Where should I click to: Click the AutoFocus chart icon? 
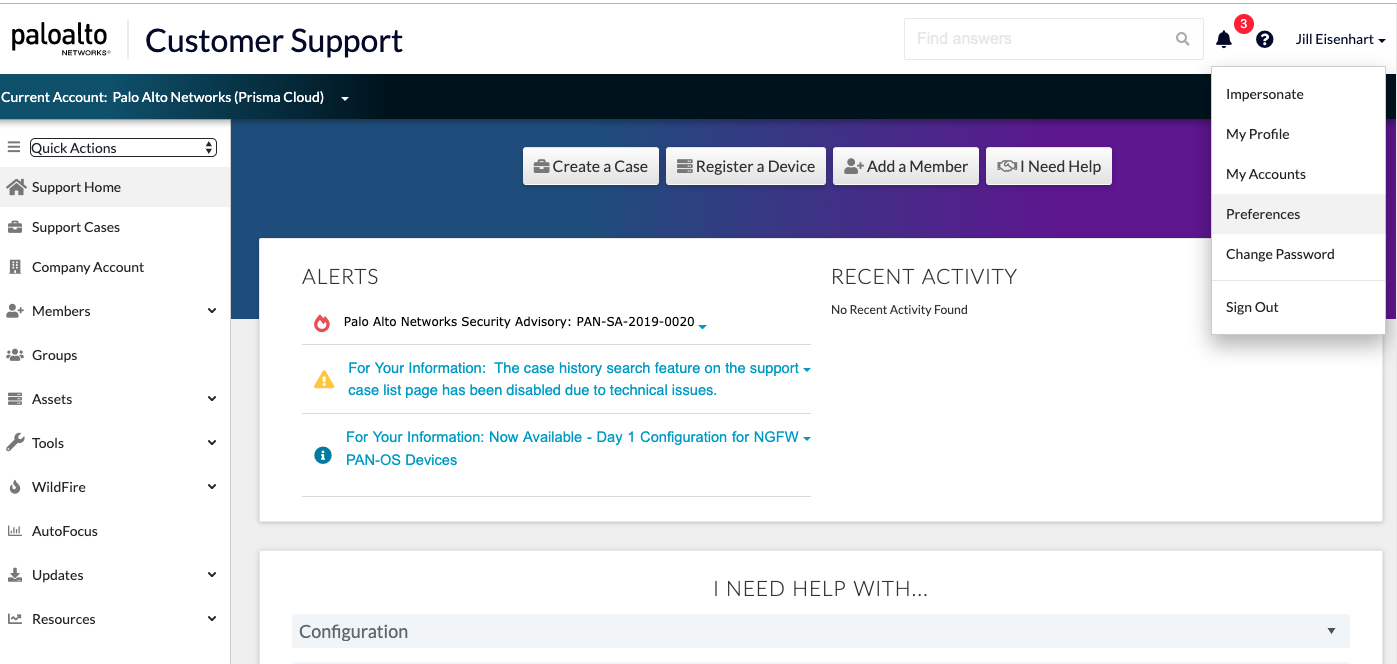[x=14, y=530]
